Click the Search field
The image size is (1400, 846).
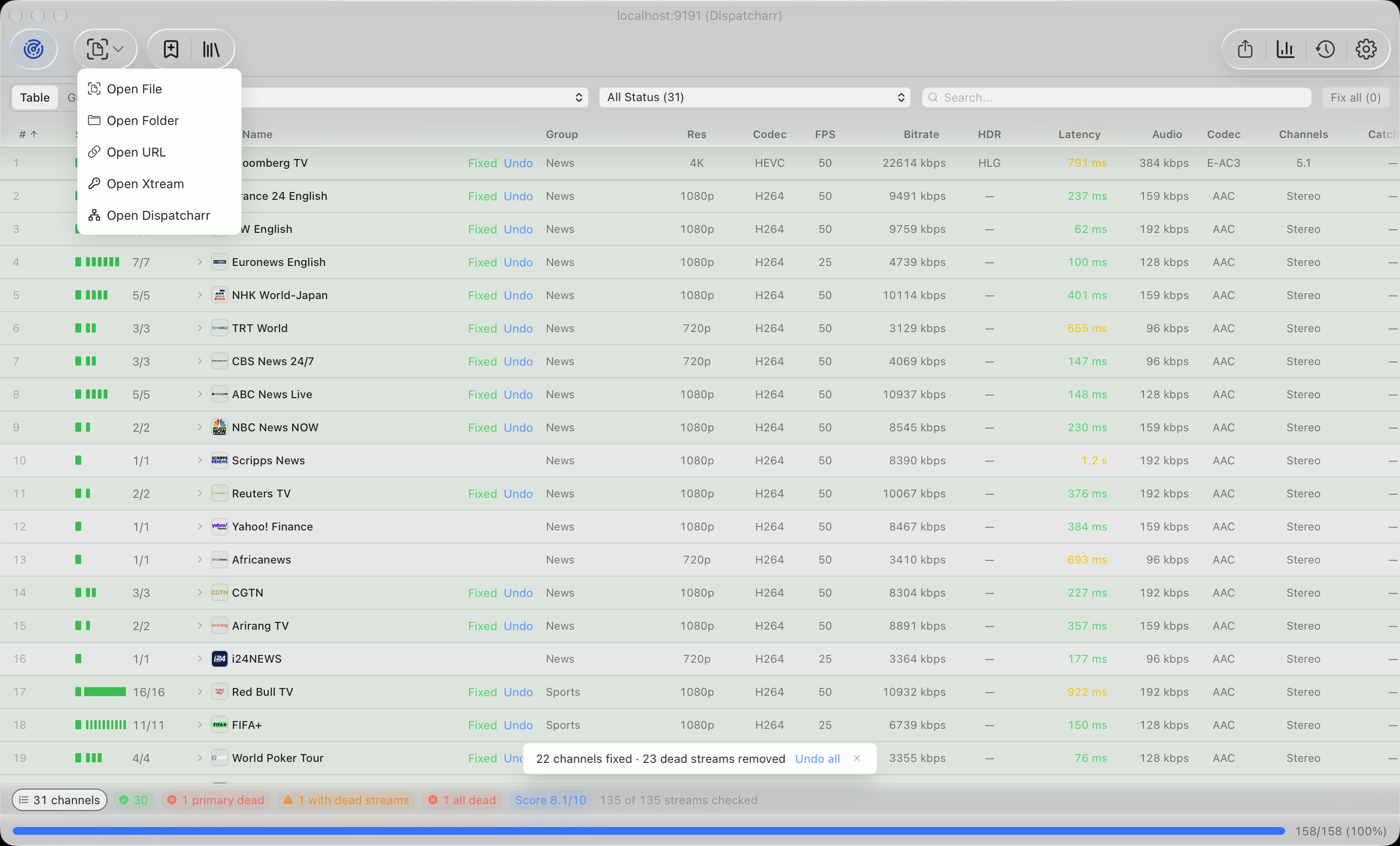(1117, 97)
